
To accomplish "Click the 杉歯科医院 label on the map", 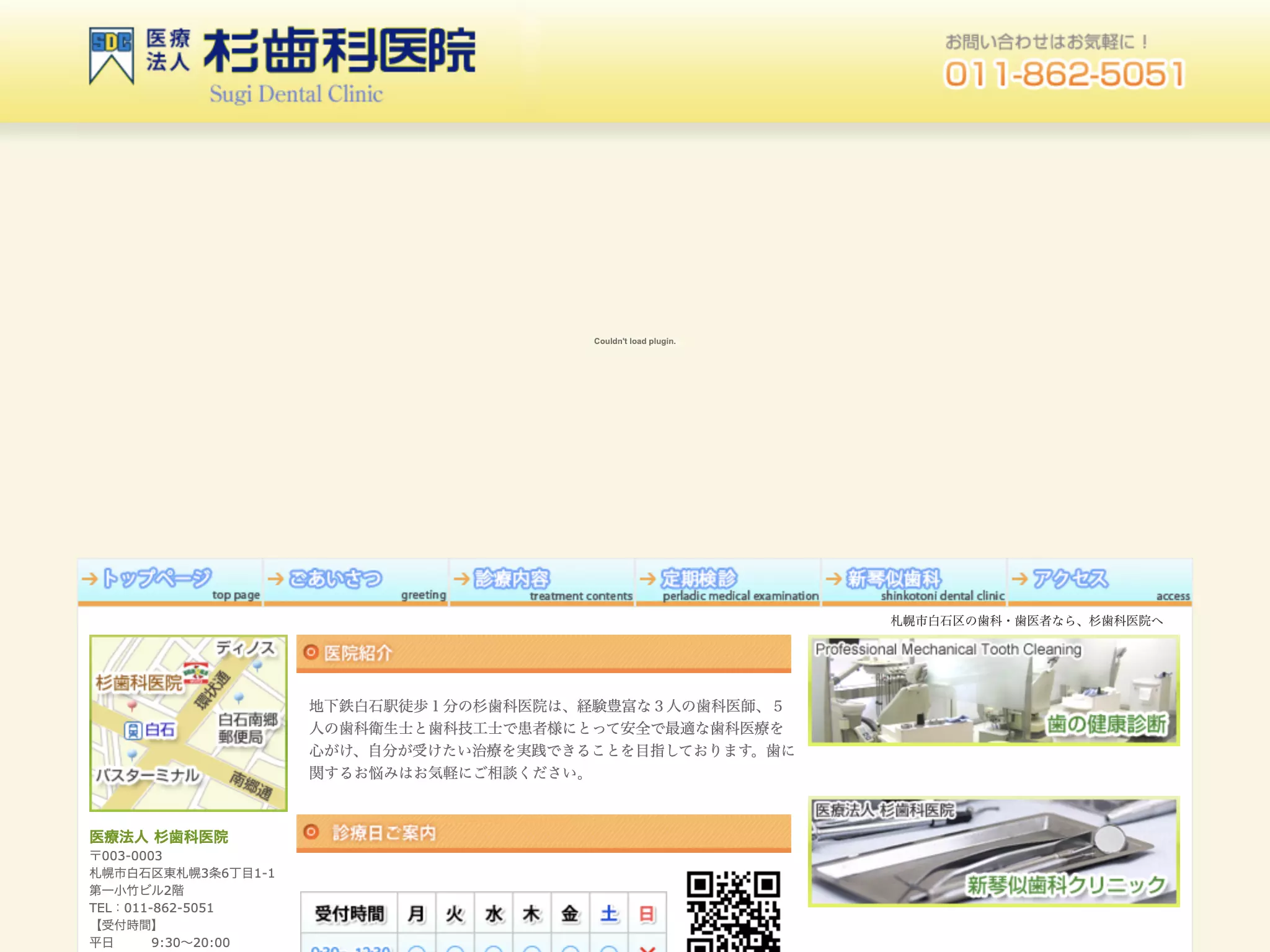I will coord(139,683).
